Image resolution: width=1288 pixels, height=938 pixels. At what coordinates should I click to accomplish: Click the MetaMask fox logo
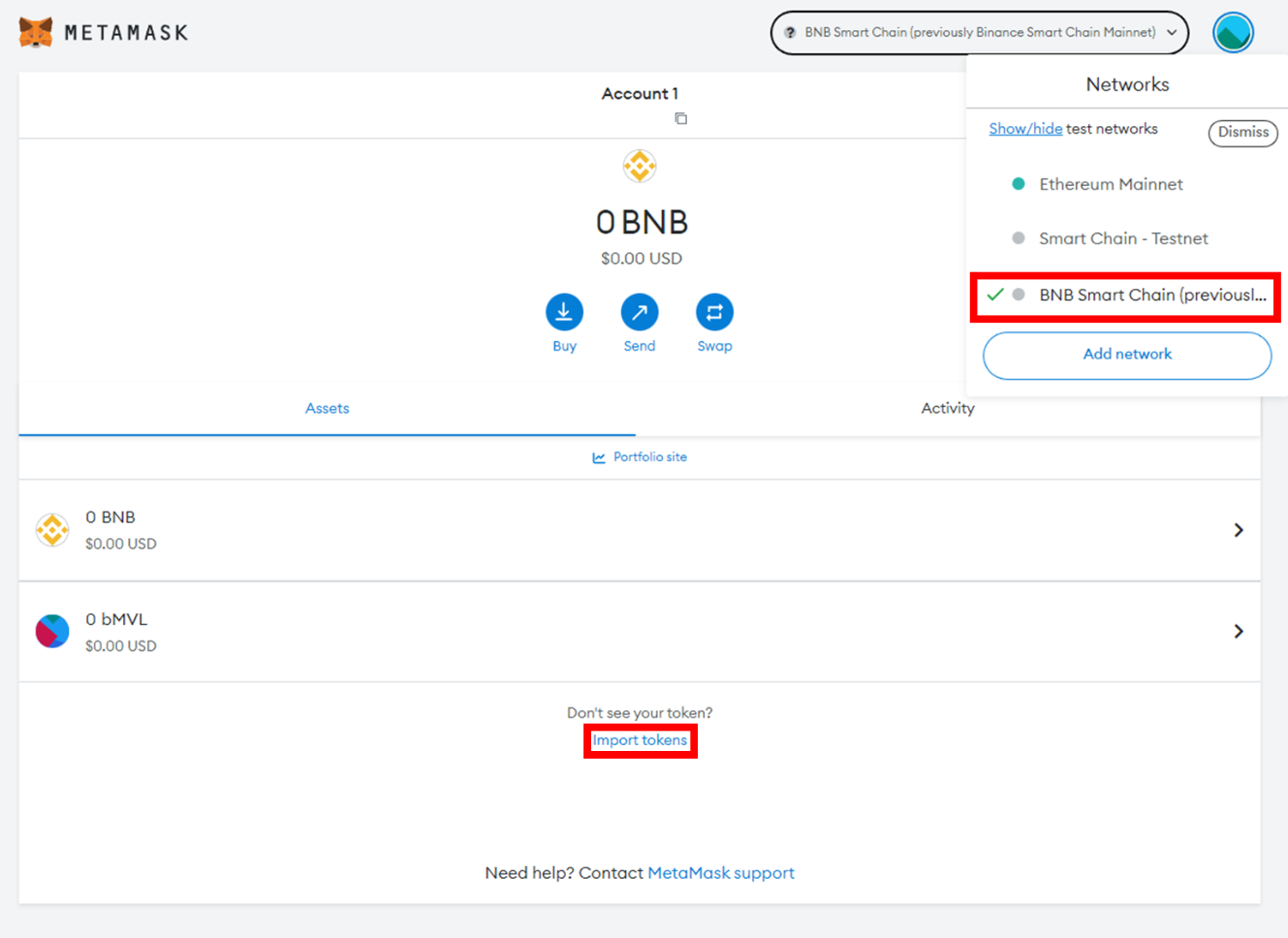tap(36, 32)
